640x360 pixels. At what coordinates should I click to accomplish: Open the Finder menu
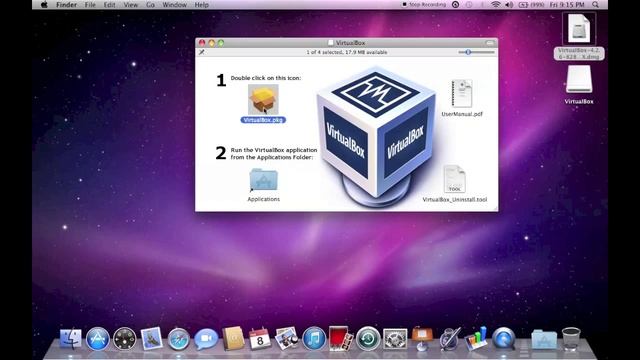67,5
